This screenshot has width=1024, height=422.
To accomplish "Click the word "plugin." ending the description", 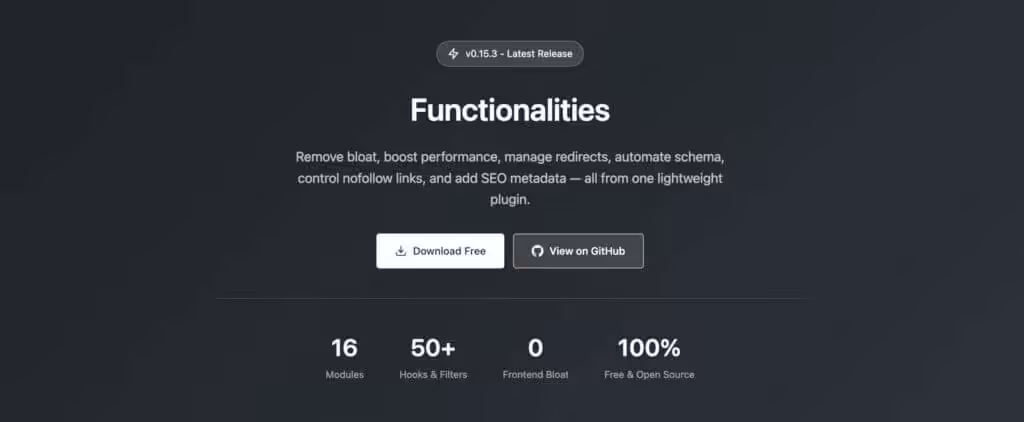I will pyautogui.click(x=510, y=199).
